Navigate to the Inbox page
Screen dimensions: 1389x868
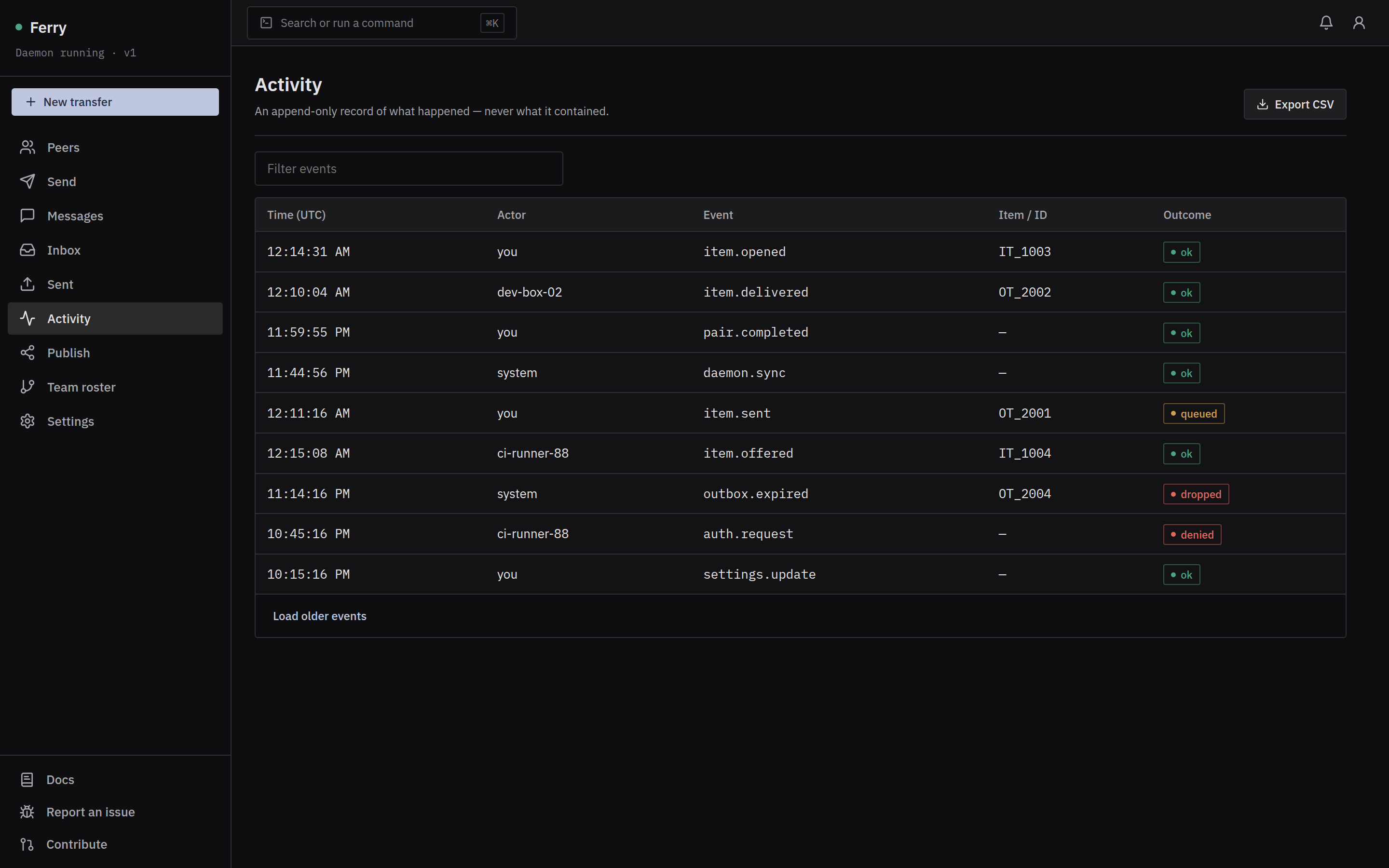coord(115,250)
